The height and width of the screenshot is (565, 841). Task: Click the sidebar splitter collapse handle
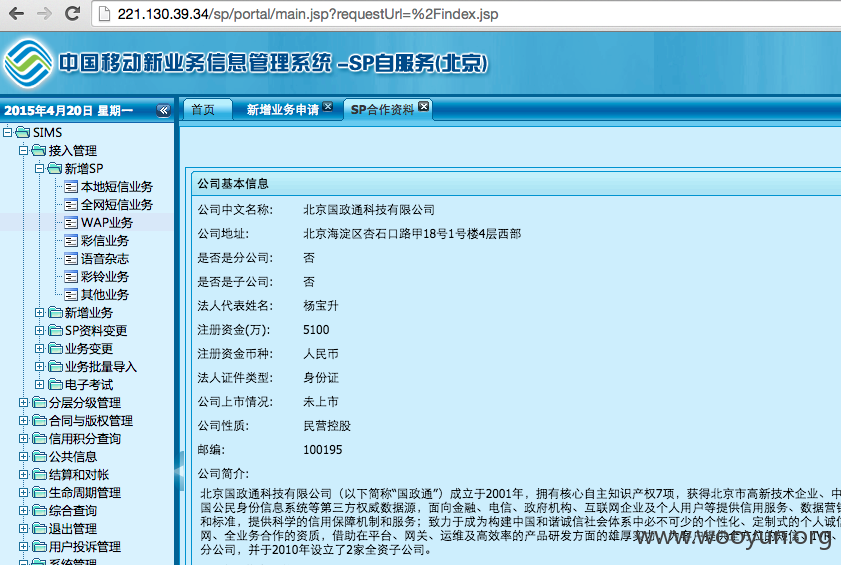pyautogui.click(x=180, y=471)
